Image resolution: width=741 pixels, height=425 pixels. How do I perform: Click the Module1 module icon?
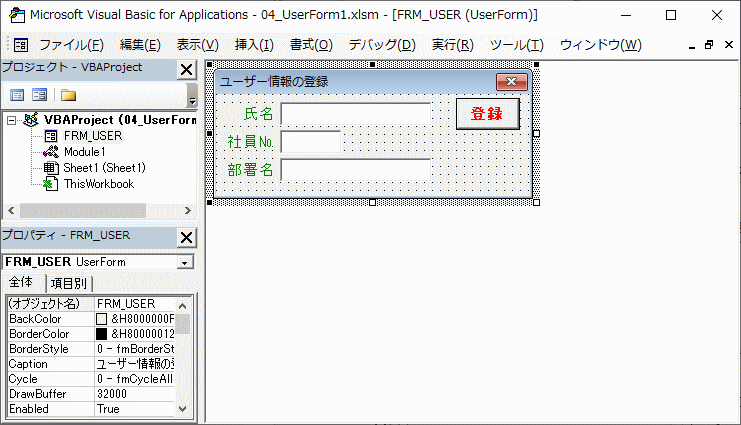pos(51,152)
